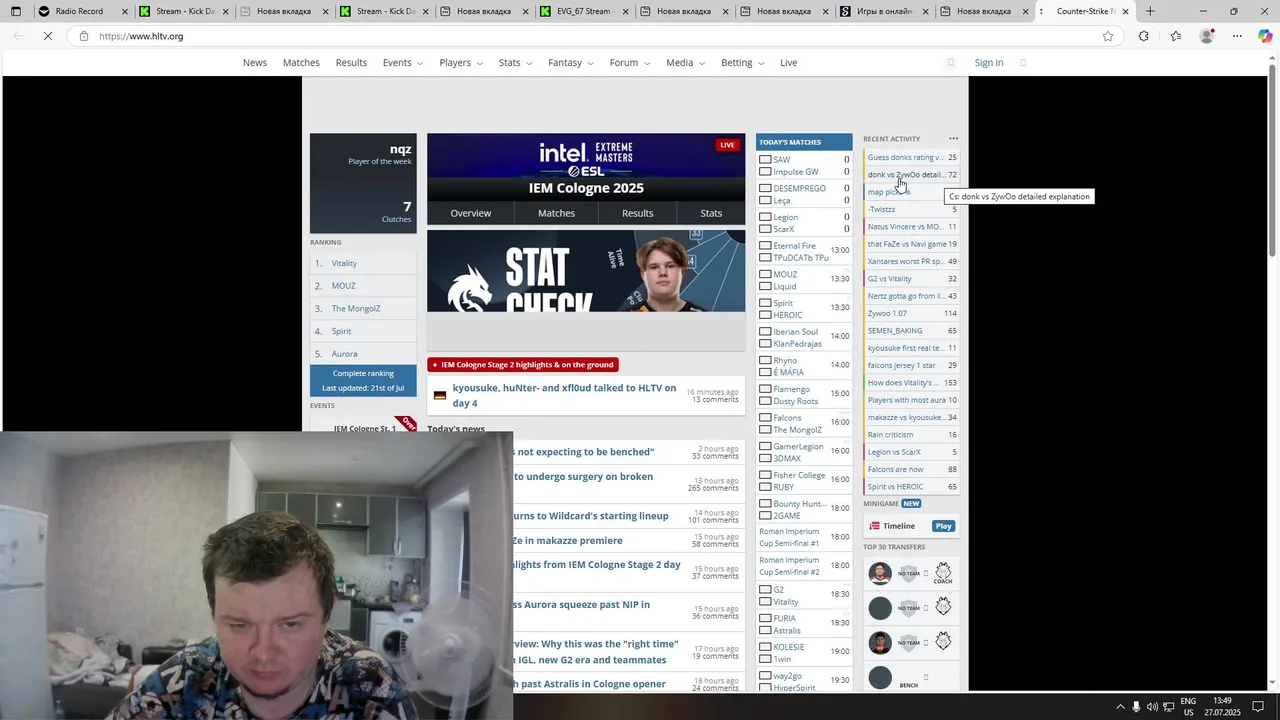Open the clock showing 13:49
The image size is (1280, 720).
point(1222,707)
